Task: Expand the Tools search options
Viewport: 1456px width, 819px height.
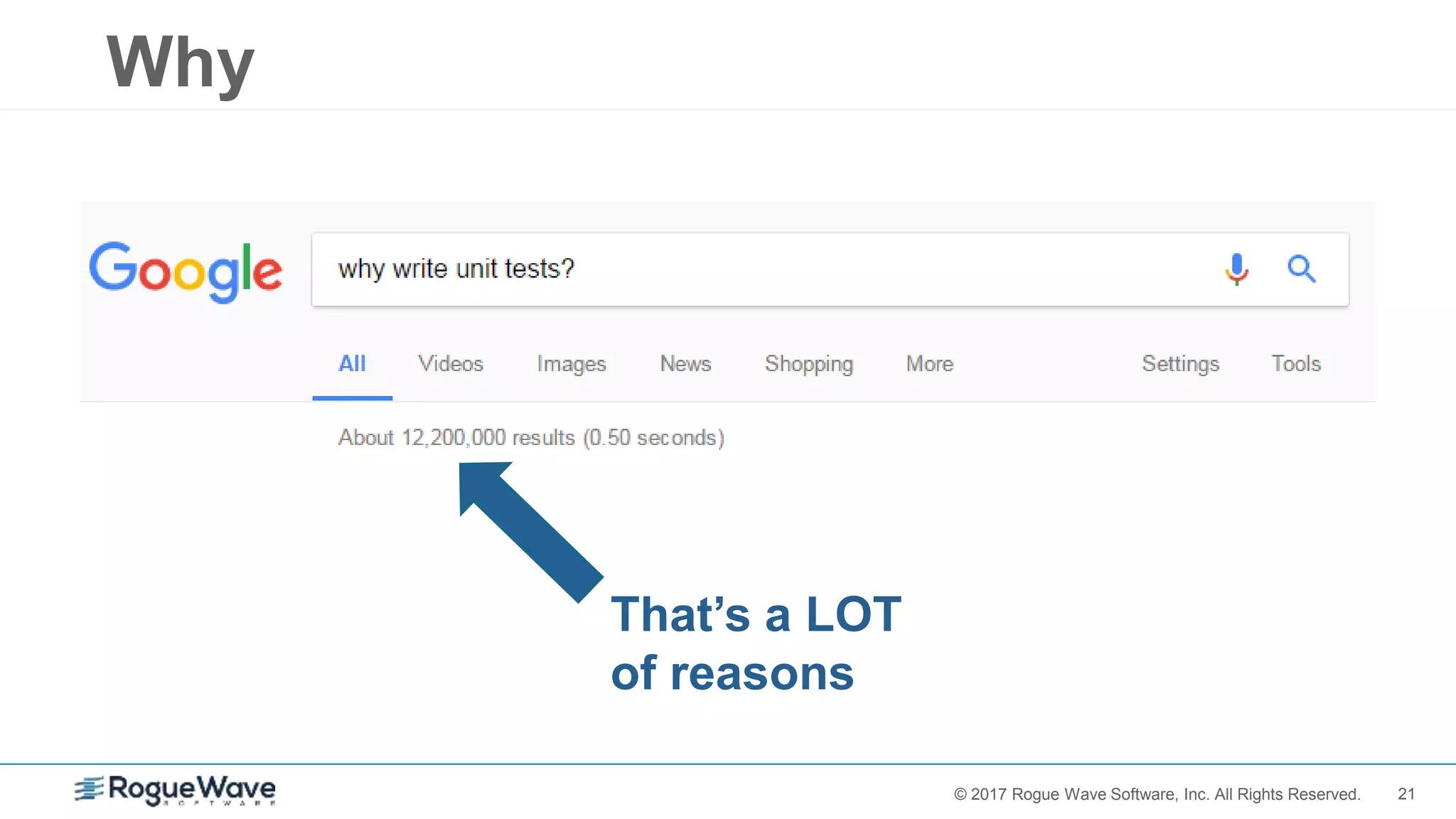Action: pos(1296,364)
